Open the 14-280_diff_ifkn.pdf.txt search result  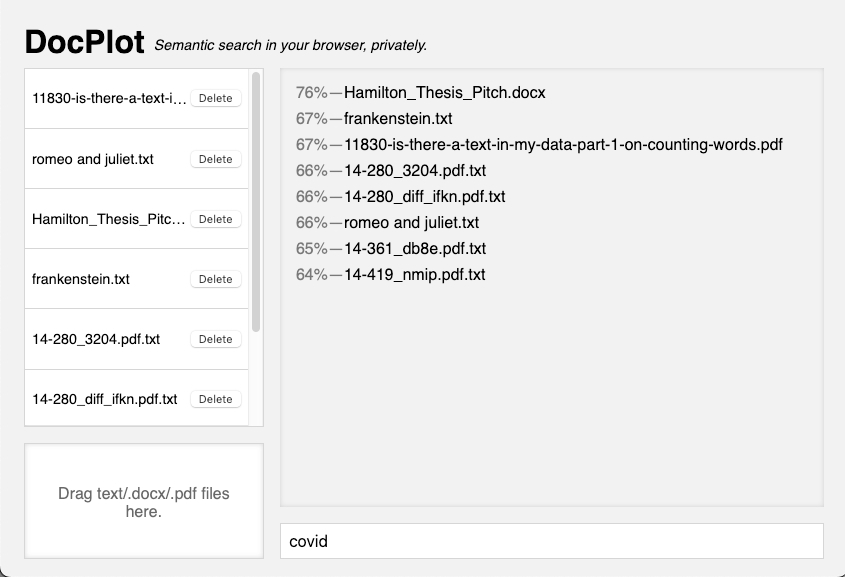click(x=424, y=197)
